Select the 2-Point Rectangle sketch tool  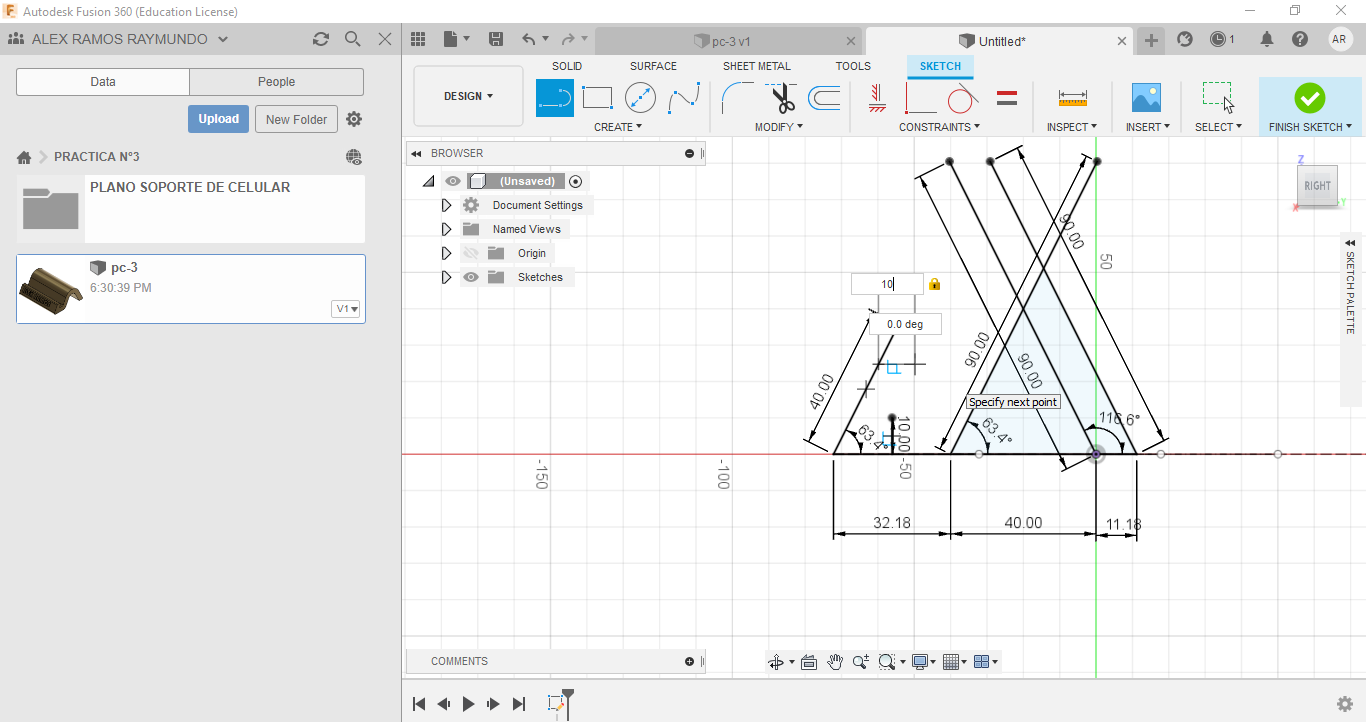tap(597, 98)
